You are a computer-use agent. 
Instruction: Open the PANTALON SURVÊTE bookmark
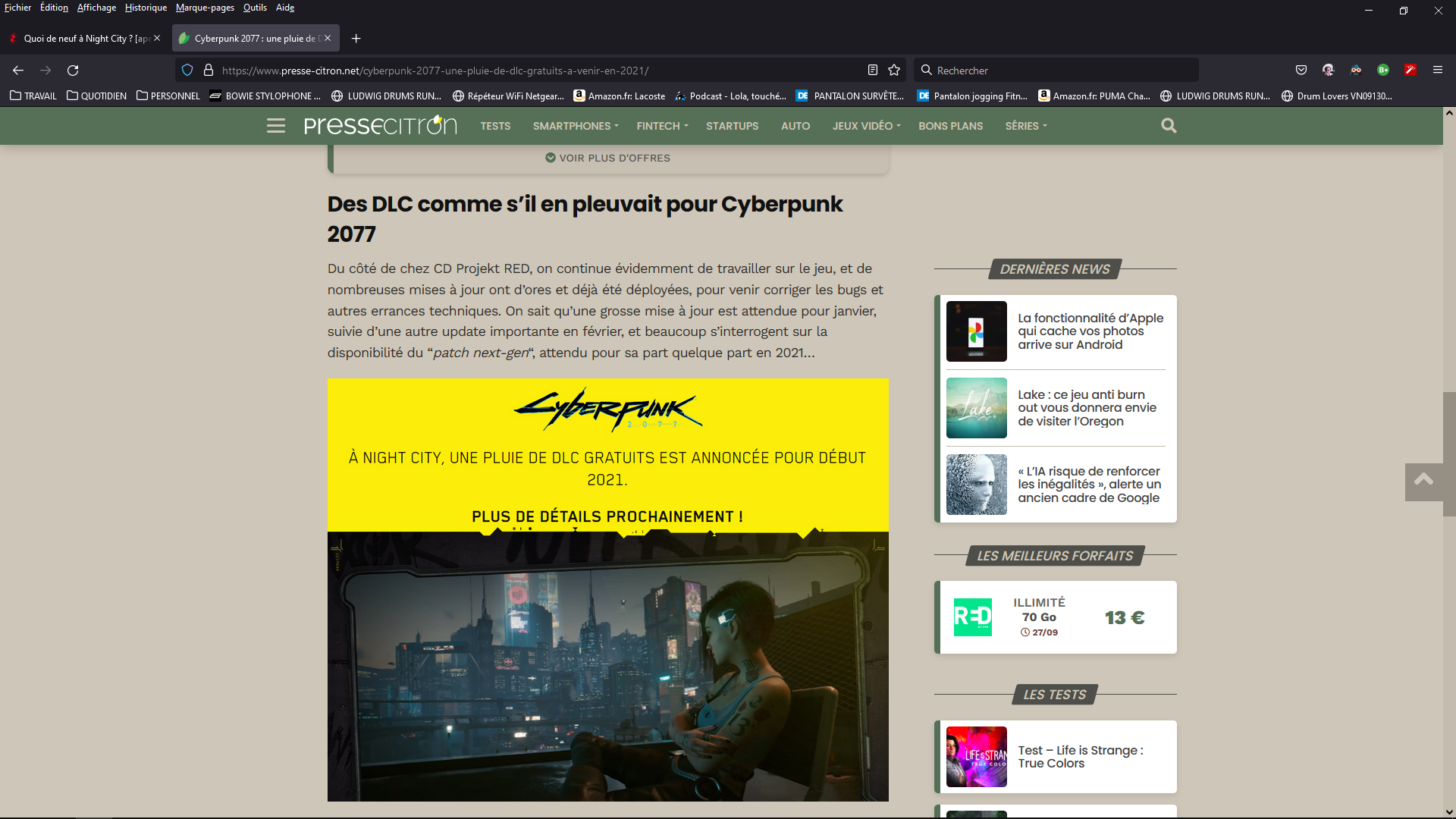[x=850, y=96]
